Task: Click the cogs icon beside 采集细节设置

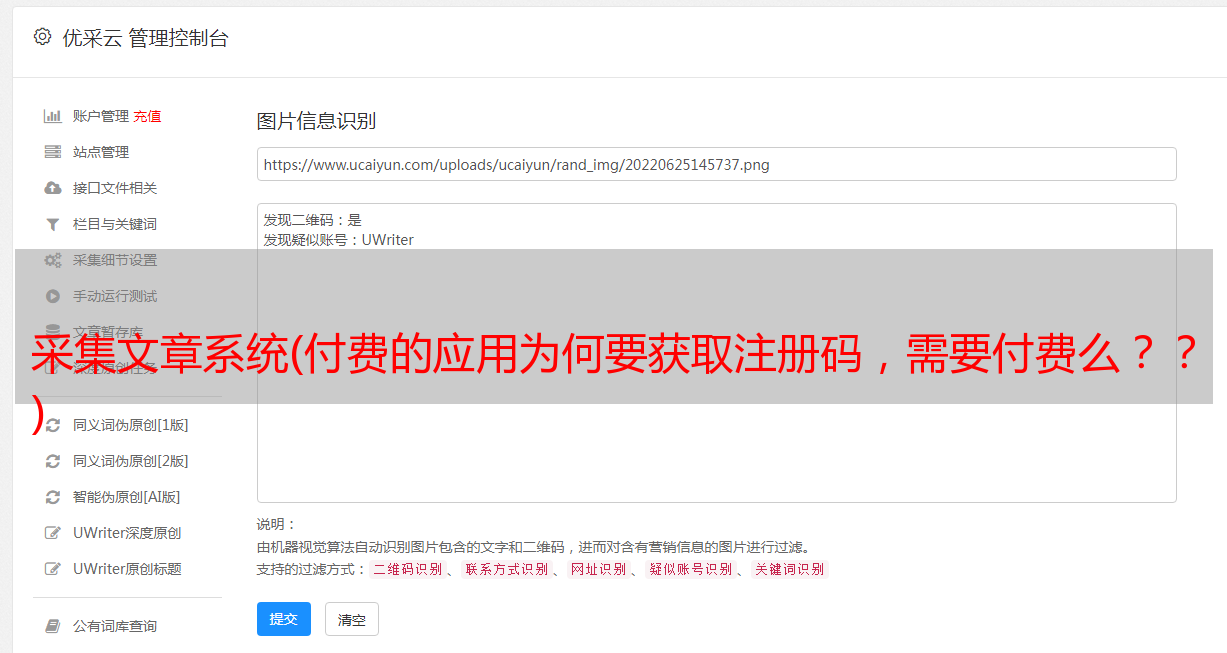Action: [53, 260]
